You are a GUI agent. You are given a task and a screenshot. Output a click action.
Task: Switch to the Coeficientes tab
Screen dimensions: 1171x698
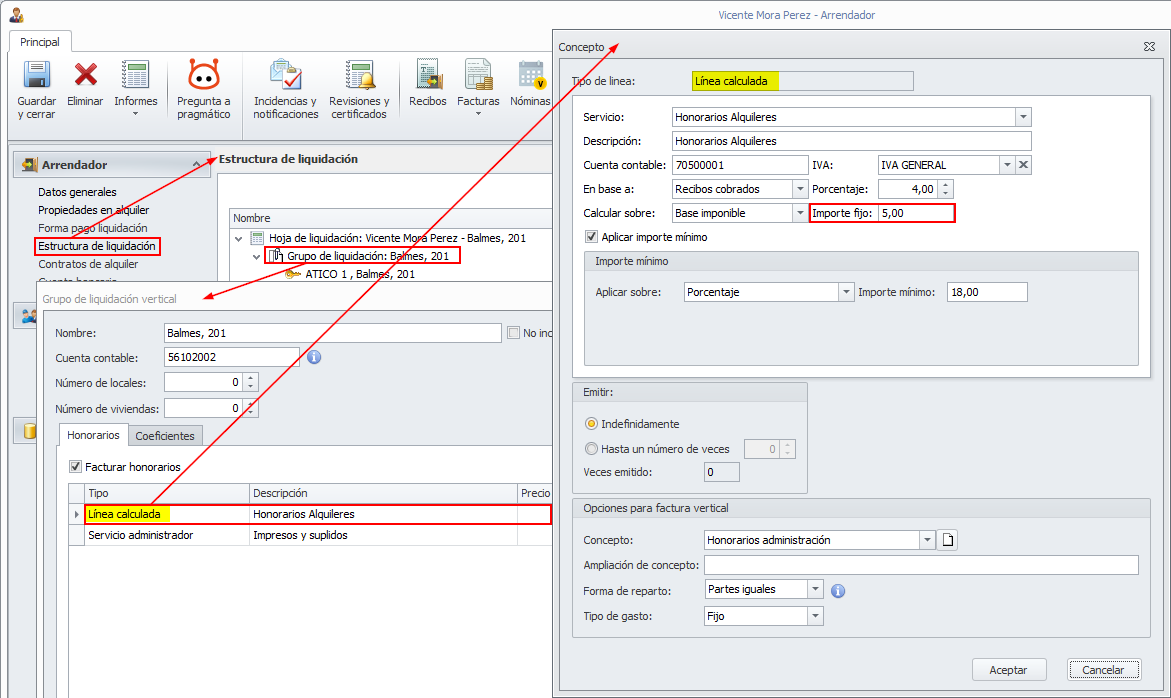coord(165,435)
